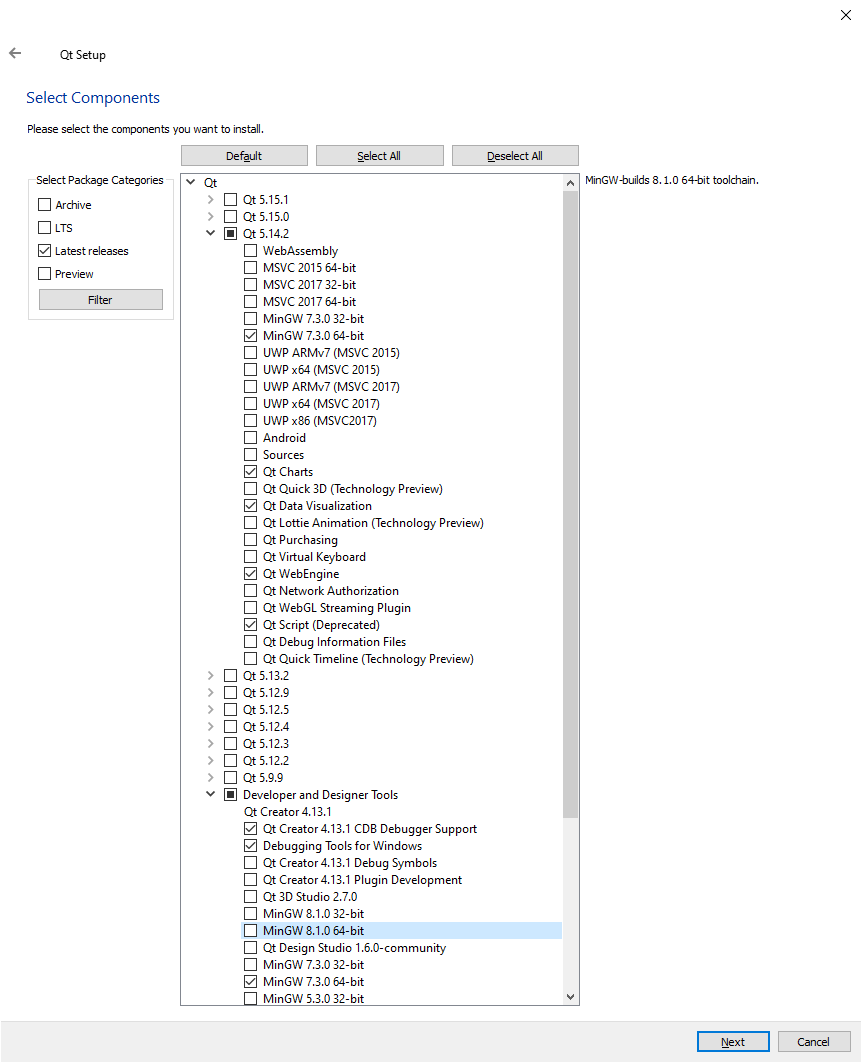Uncheck Qt Data Visualization checkbox

pyautogui.click(x=251, y=506)
